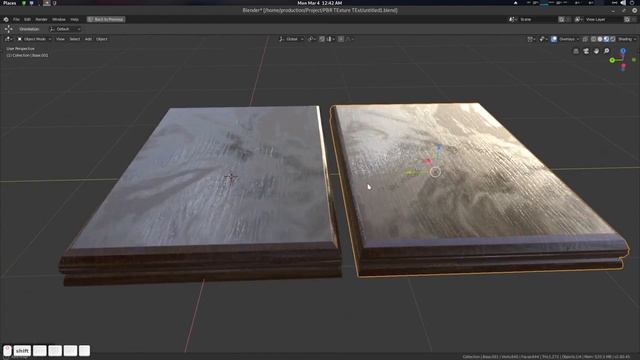Expand the Object Mode dropdown
Viewport: 640px width, 360px height.
(34, 39)
